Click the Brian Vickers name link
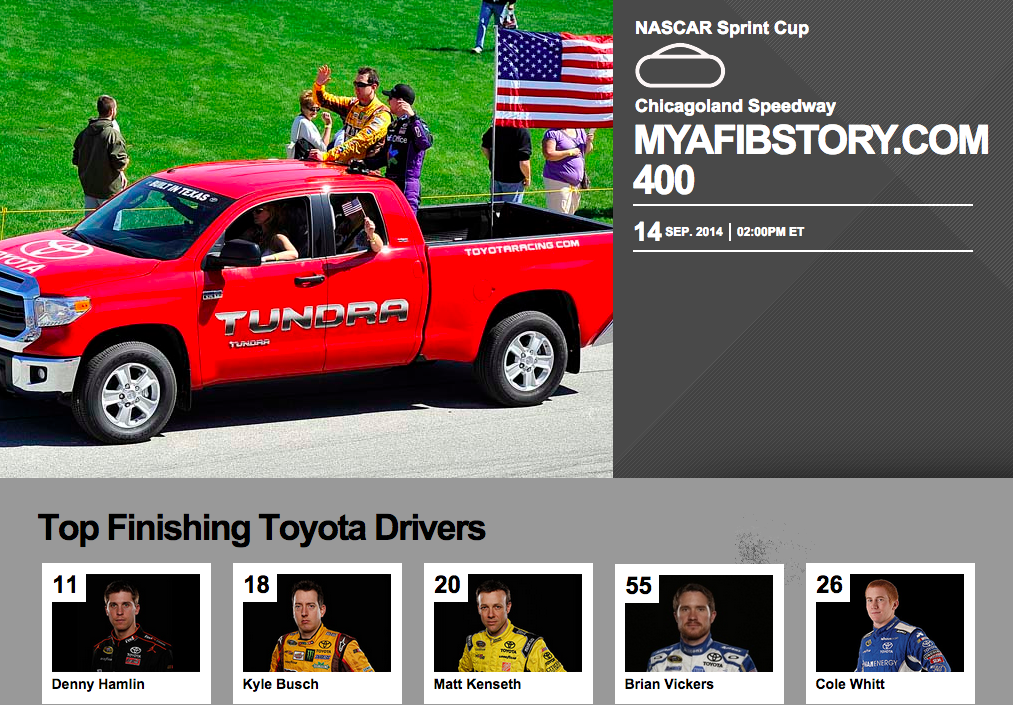 click(669, 684)
